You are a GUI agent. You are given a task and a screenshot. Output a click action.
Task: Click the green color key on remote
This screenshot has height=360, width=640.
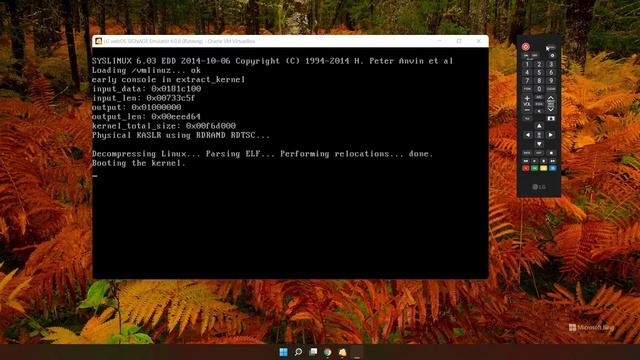tap(535, 168)
